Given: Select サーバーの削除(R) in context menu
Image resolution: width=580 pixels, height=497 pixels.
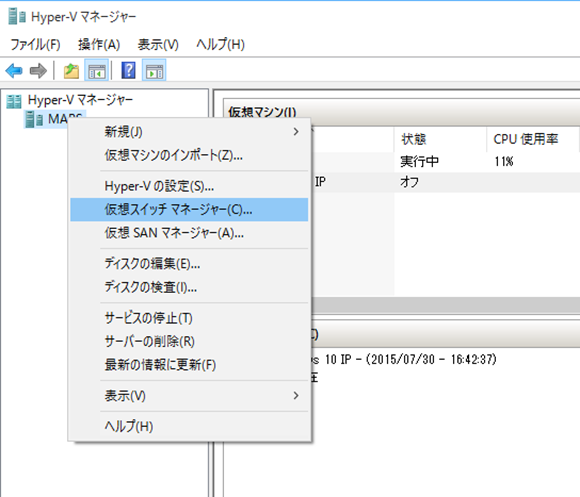Looking at the screenshot, I should [189, 341].
